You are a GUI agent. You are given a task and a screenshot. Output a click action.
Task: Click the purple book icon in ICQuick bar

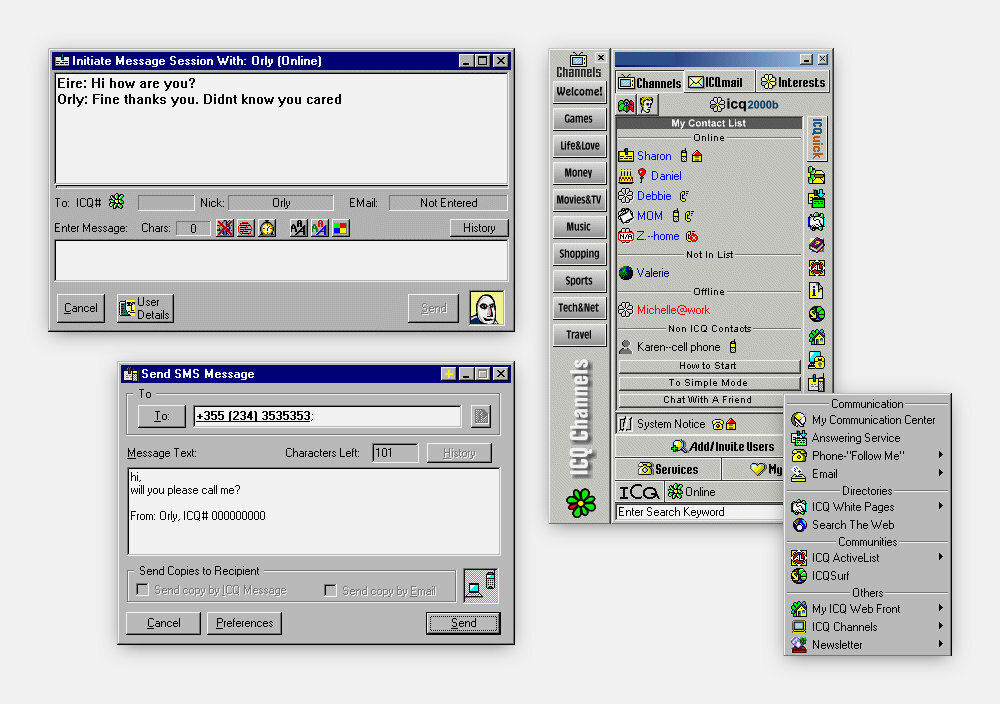click(x=816, y=244)
